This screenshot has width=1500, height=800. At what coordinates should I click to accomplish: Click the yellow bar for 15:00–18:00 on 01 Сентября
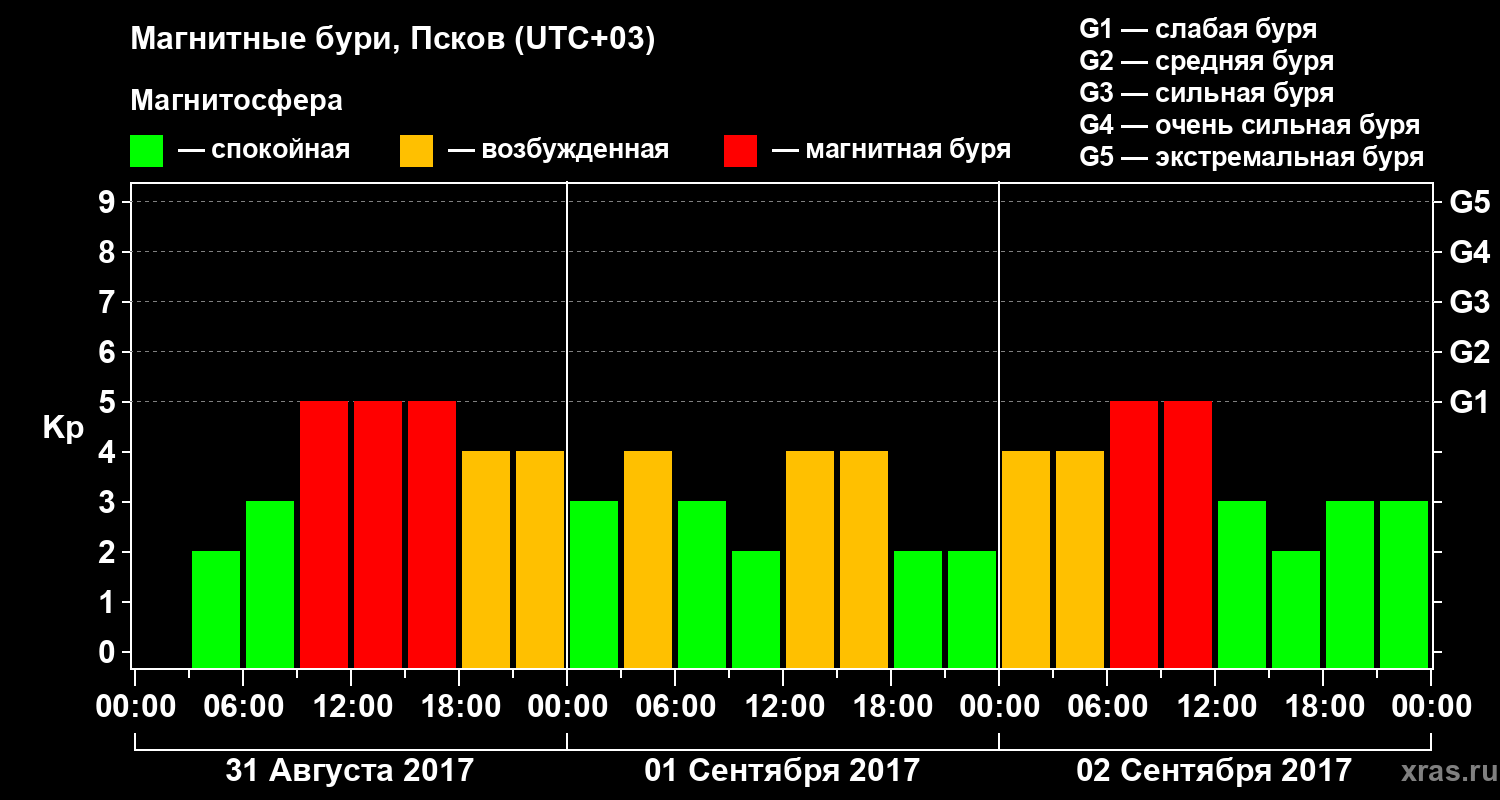click(864, 560)
